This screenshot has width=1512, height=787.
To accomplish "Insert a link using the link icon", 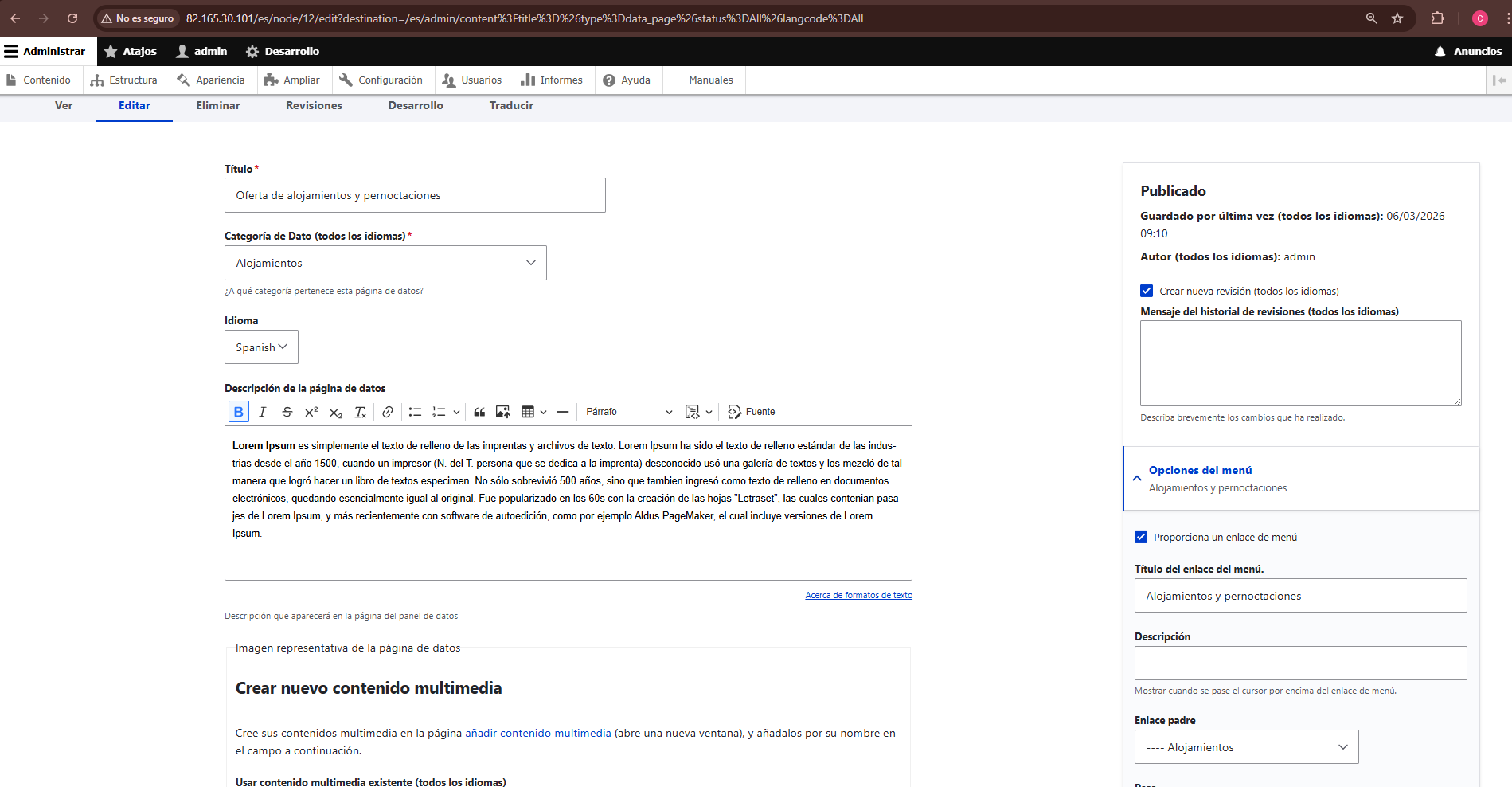I will (388, 412).
